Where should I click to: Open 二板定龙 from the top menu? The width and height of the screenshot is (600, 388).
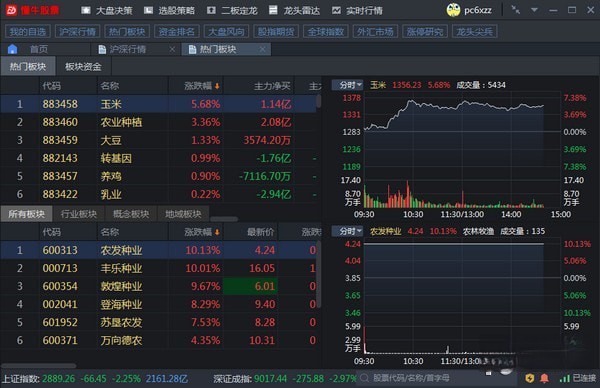[232, 11]
